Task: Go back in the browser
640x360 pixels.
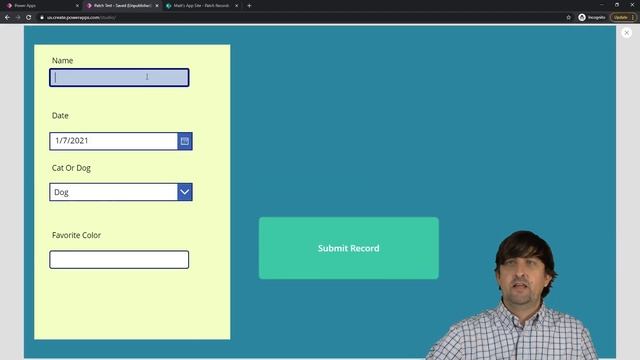Action: (7, 18)
